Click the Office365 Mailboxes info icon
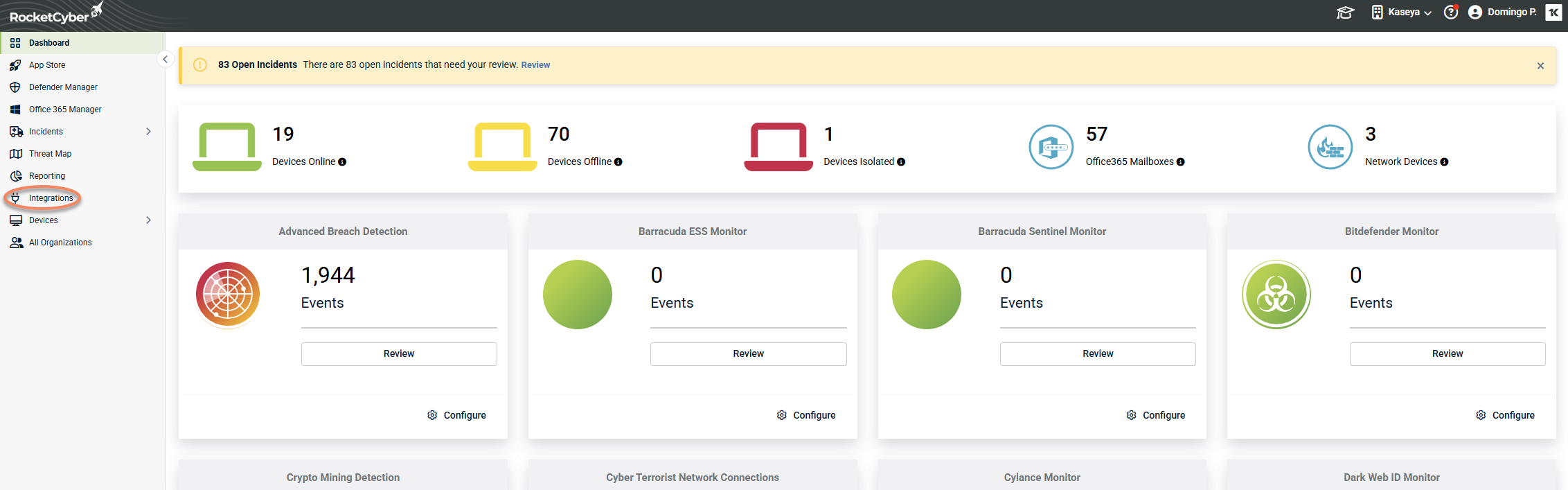1568x490 pixels. (1181, 162)
